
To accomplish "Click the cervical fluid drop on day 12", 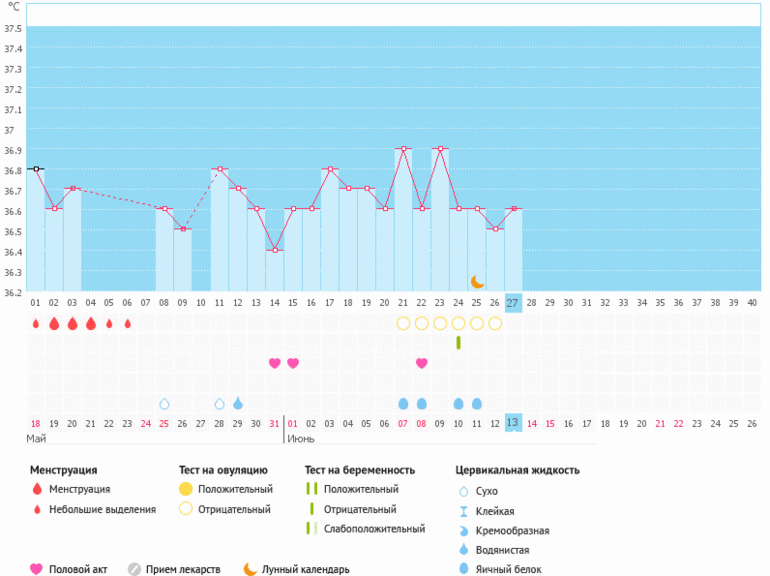I will tap(238, 404).
